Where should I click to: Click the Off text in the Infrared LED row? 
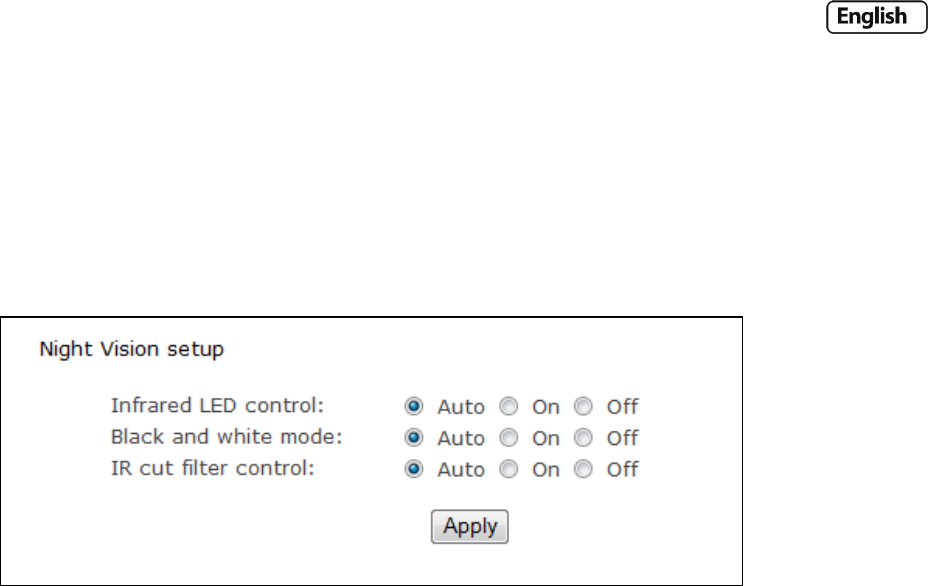pos(622,407)
